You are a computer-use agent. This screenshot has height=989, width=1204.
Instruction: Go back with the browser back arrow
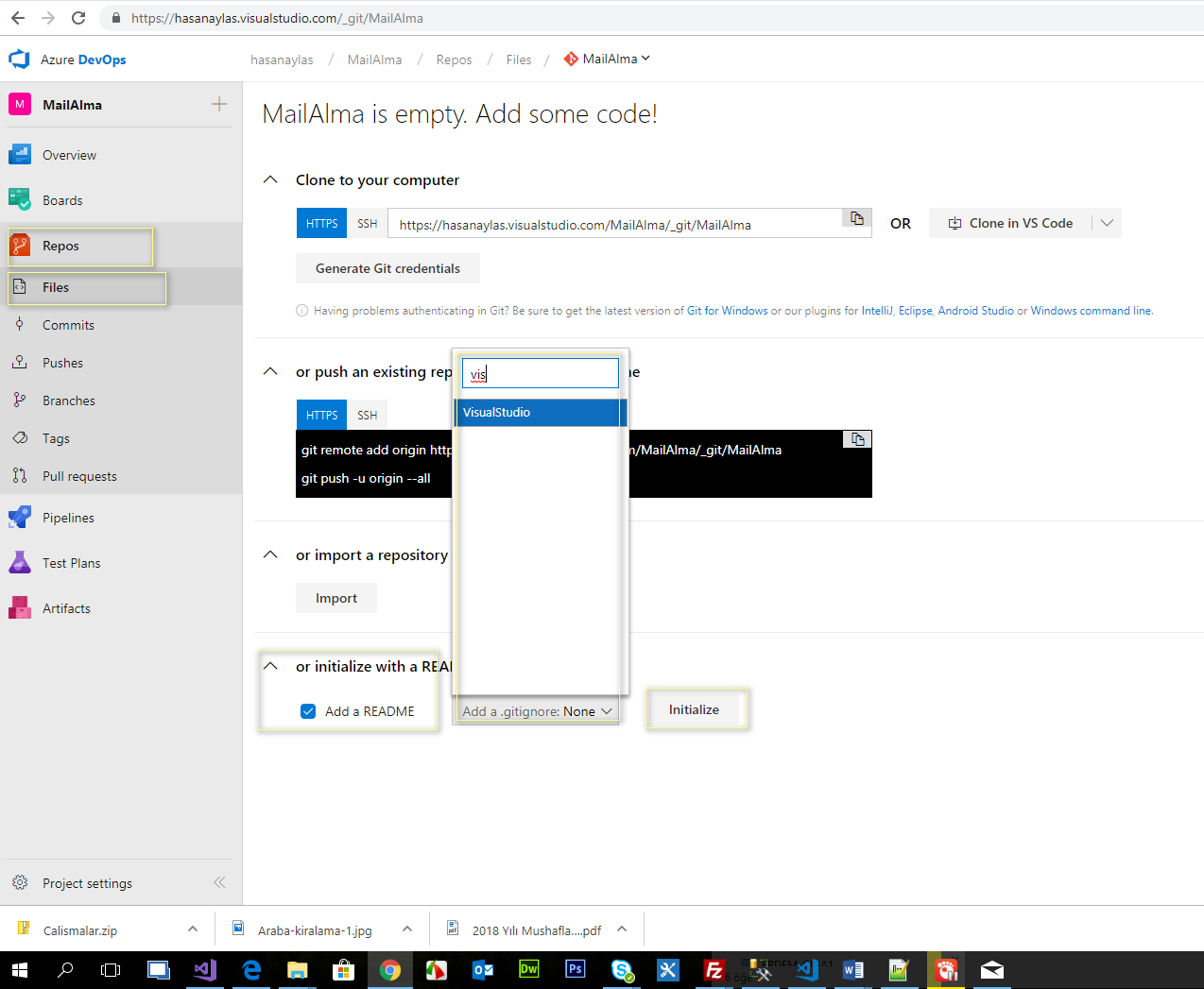(x=18, y=18)
